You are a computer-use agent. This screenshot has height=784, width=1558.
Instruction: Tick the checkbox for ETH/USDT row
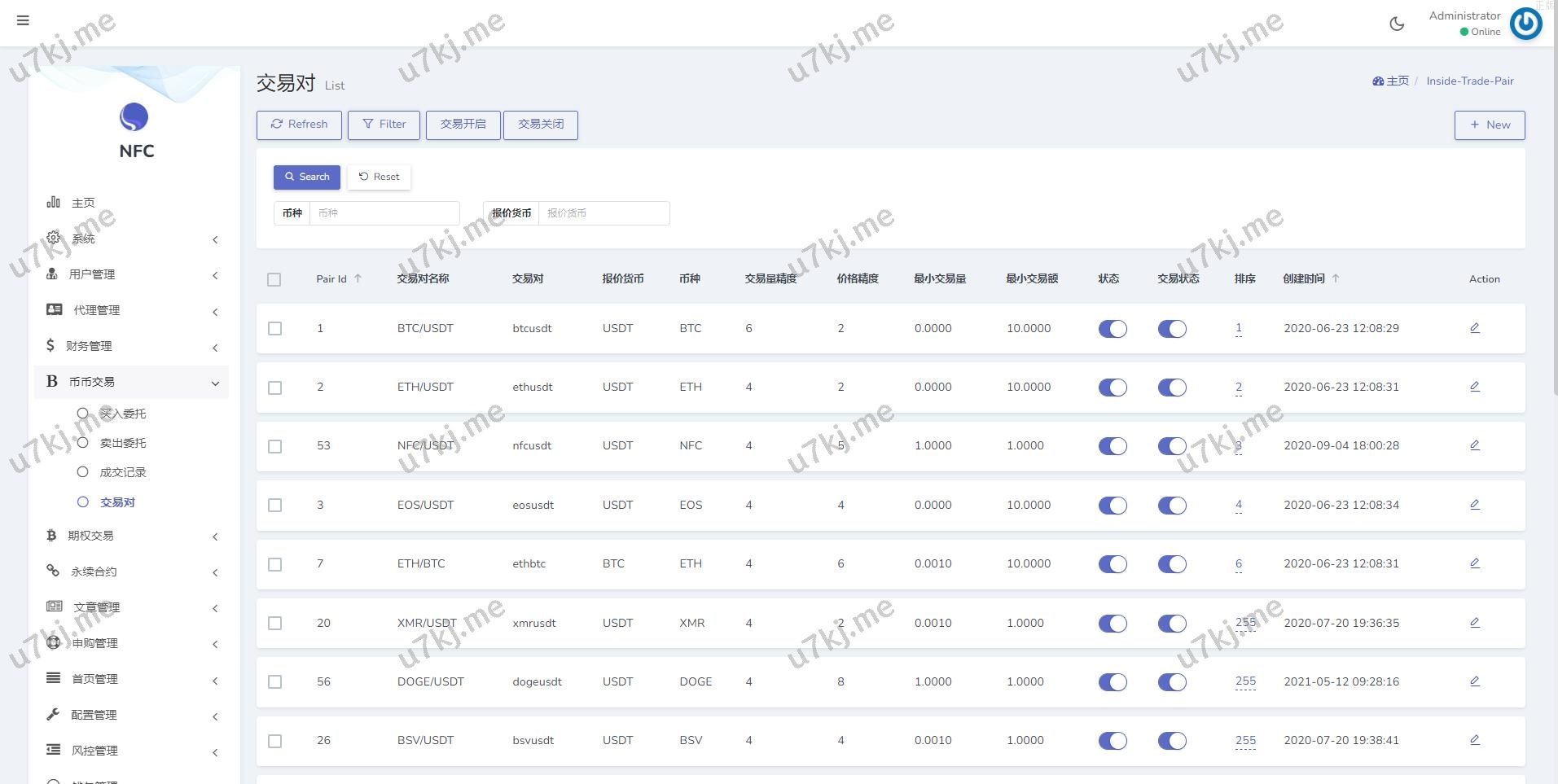pyautogui.click(x=275, y=388)
